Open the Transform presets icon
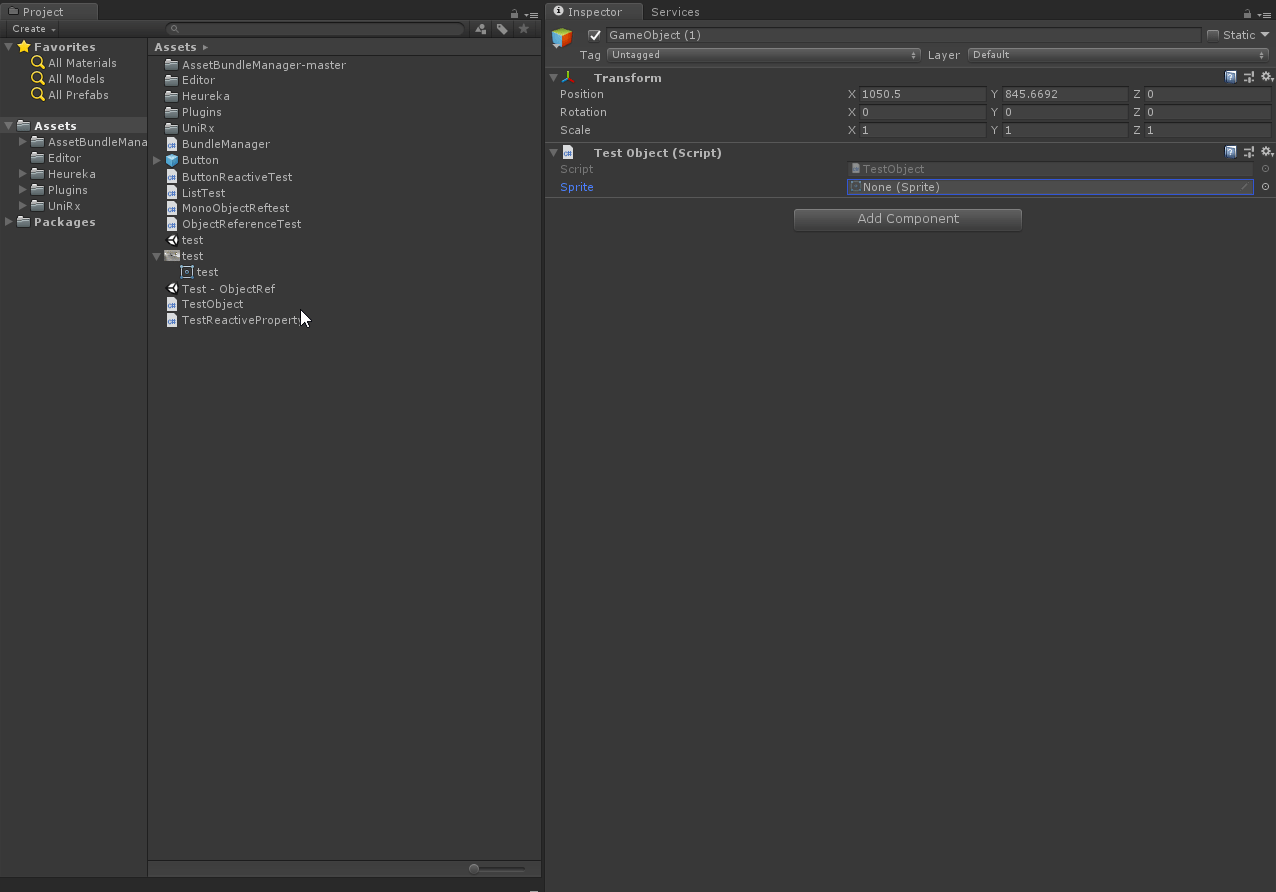This screenshot has width=1276, height=892. pyautogui.click(x=1248, y=77)
